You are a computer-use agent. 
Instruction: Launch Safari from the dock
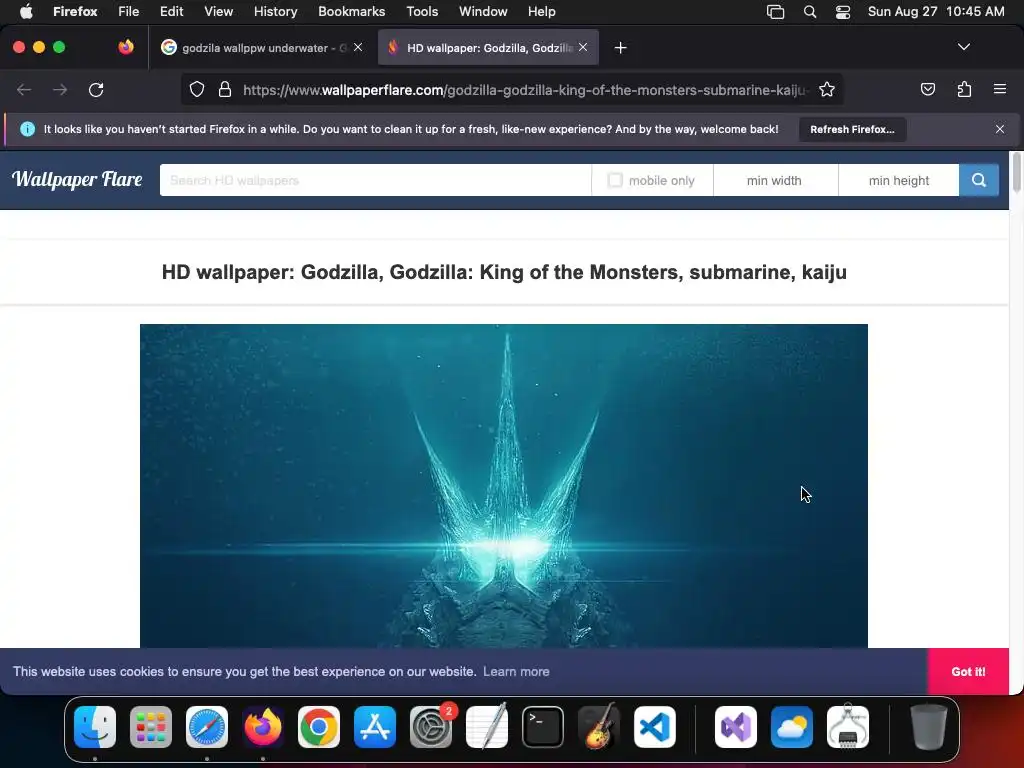[207, 727]
